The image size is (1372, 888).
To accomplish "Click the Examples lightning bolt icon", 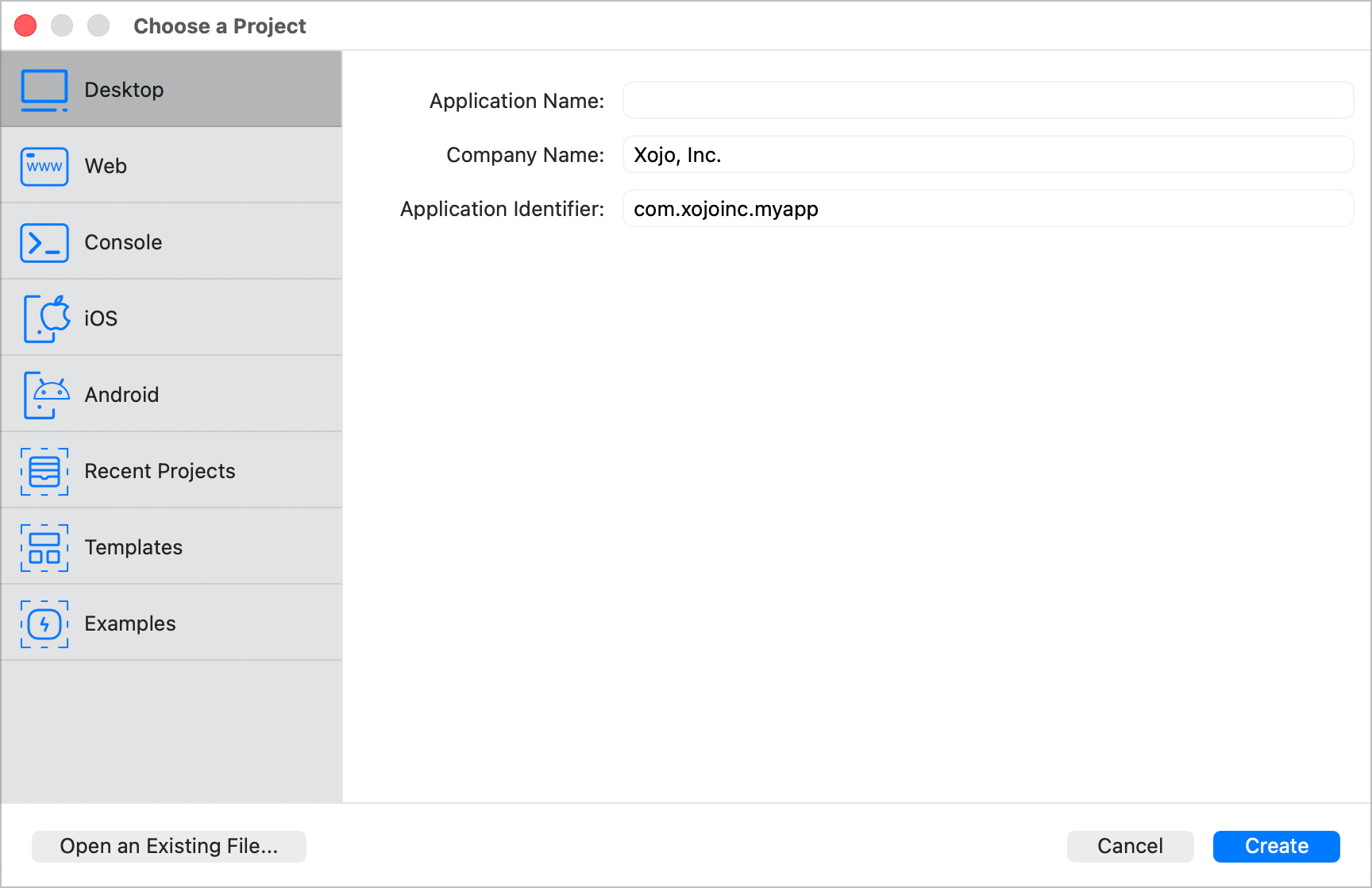I will pos(44,624).
